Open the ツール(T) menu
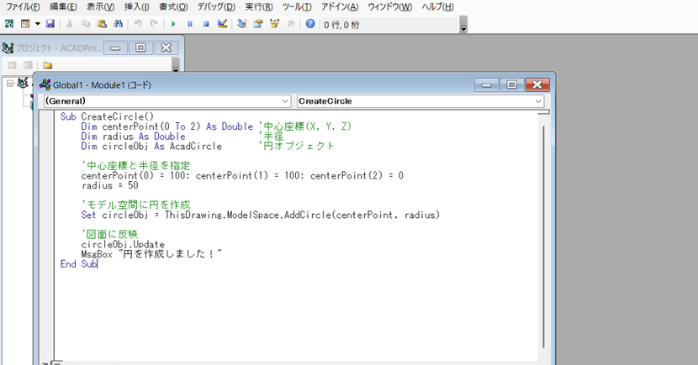Screen dimensions: 698x365 (x=297, y=7)
